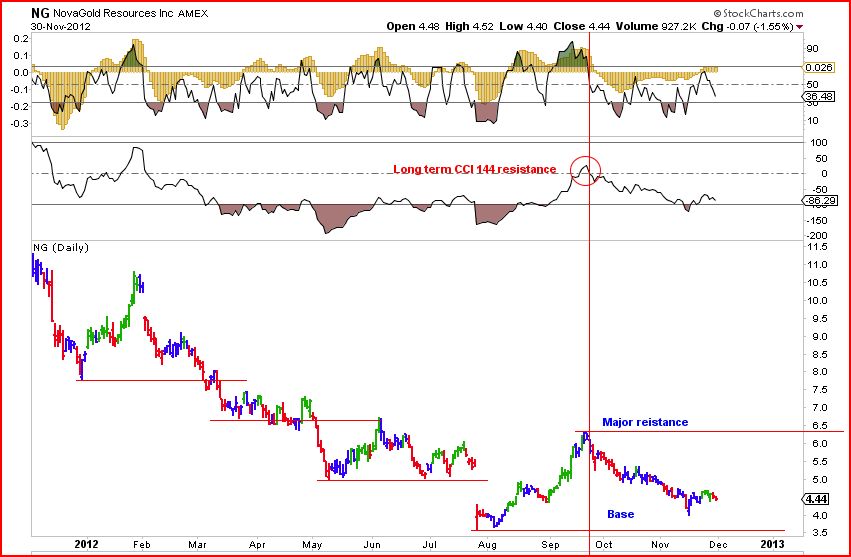Screen dimensions: 851x557
Task: Click the 5.0 price axis label
Action: click(820, 479)
